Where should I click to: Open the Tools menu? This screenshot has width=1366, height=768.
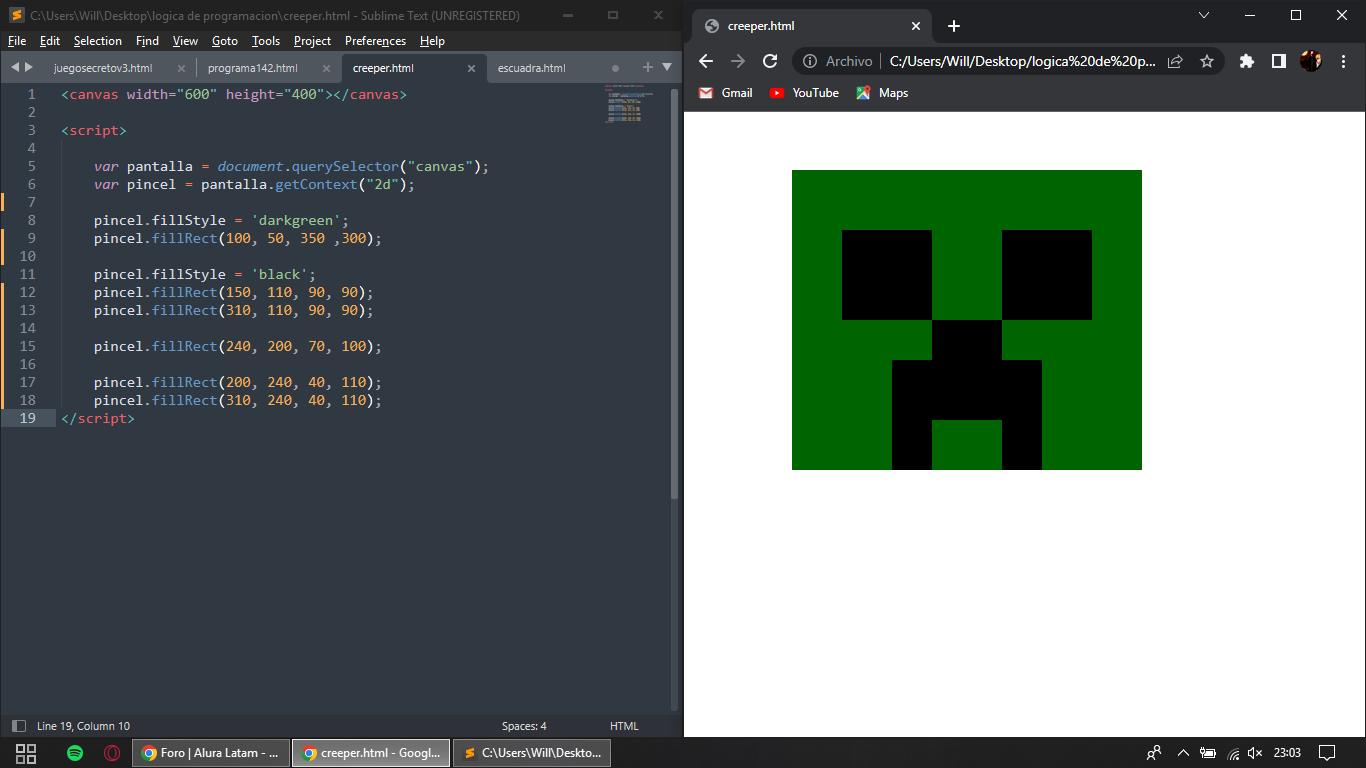coord(266,41)
